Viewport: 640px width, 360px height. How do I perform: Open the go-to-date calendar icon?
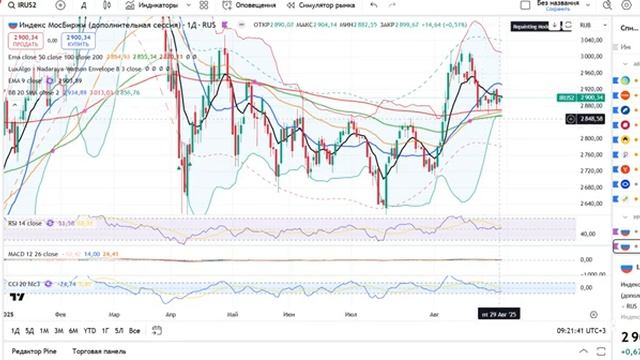(x=157, y=331)
